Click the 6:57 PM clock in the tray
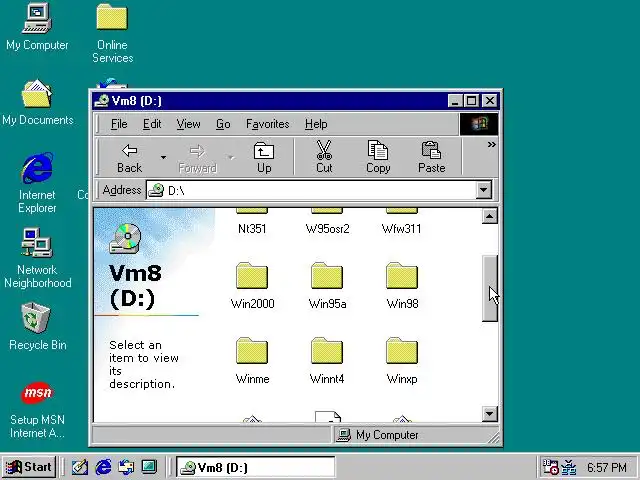 [x=607, y=467]
